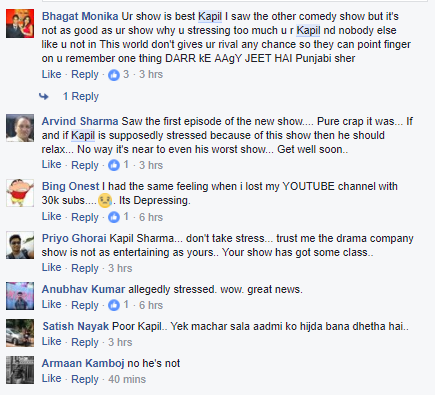Click the 40 mins timestamp on Armaan's comment
The height and width of the screenshot is (395, 435).
pyautogui.click(x=127, y=379)
